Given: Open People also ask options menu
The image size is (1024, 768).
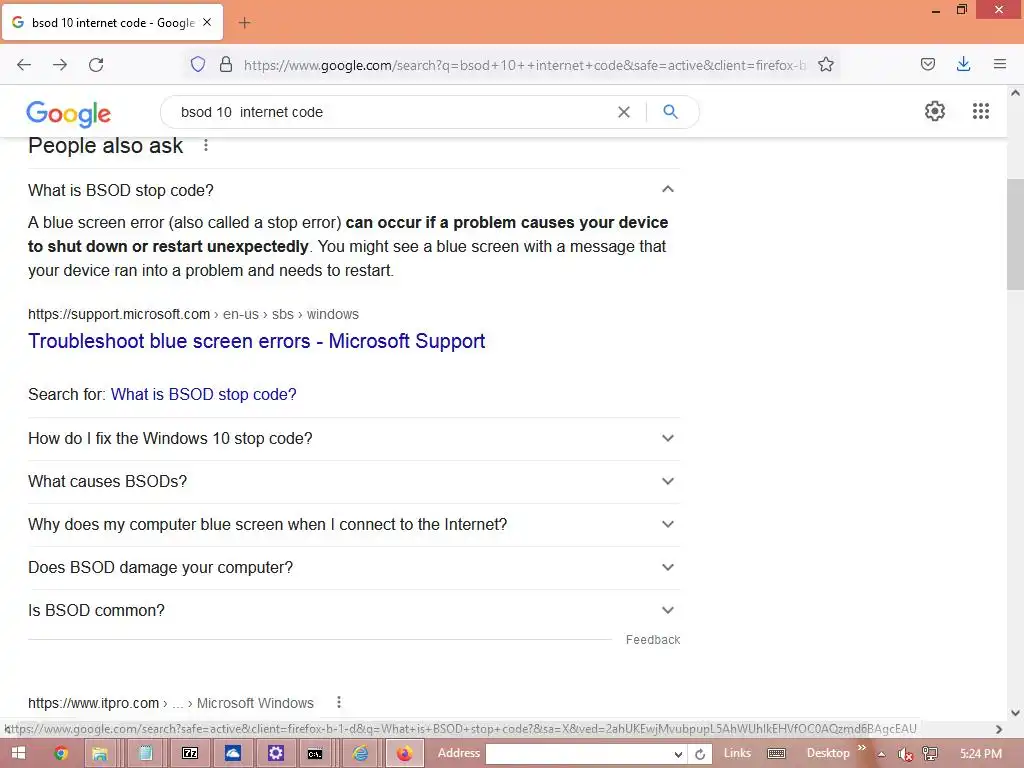Looking at the screenshot, I should [x=206, y=145].
